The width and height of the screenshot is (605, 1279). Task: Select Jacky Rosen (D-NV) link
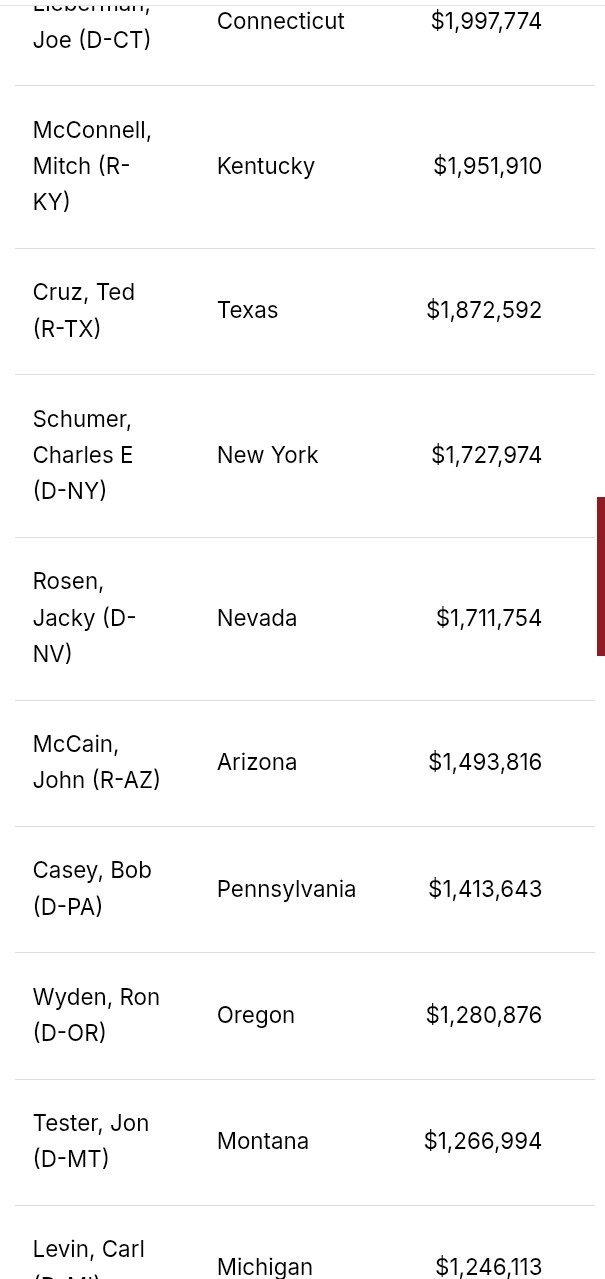[x=84, y=618]
